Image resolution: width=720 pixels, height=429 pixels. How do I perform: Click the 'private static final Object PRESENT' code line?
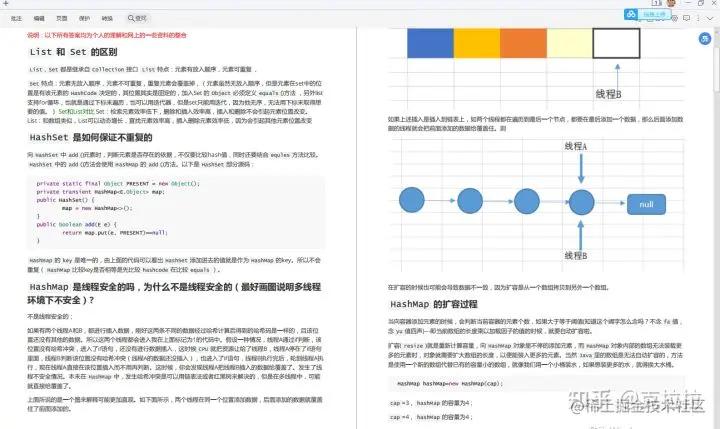(118, 184)
